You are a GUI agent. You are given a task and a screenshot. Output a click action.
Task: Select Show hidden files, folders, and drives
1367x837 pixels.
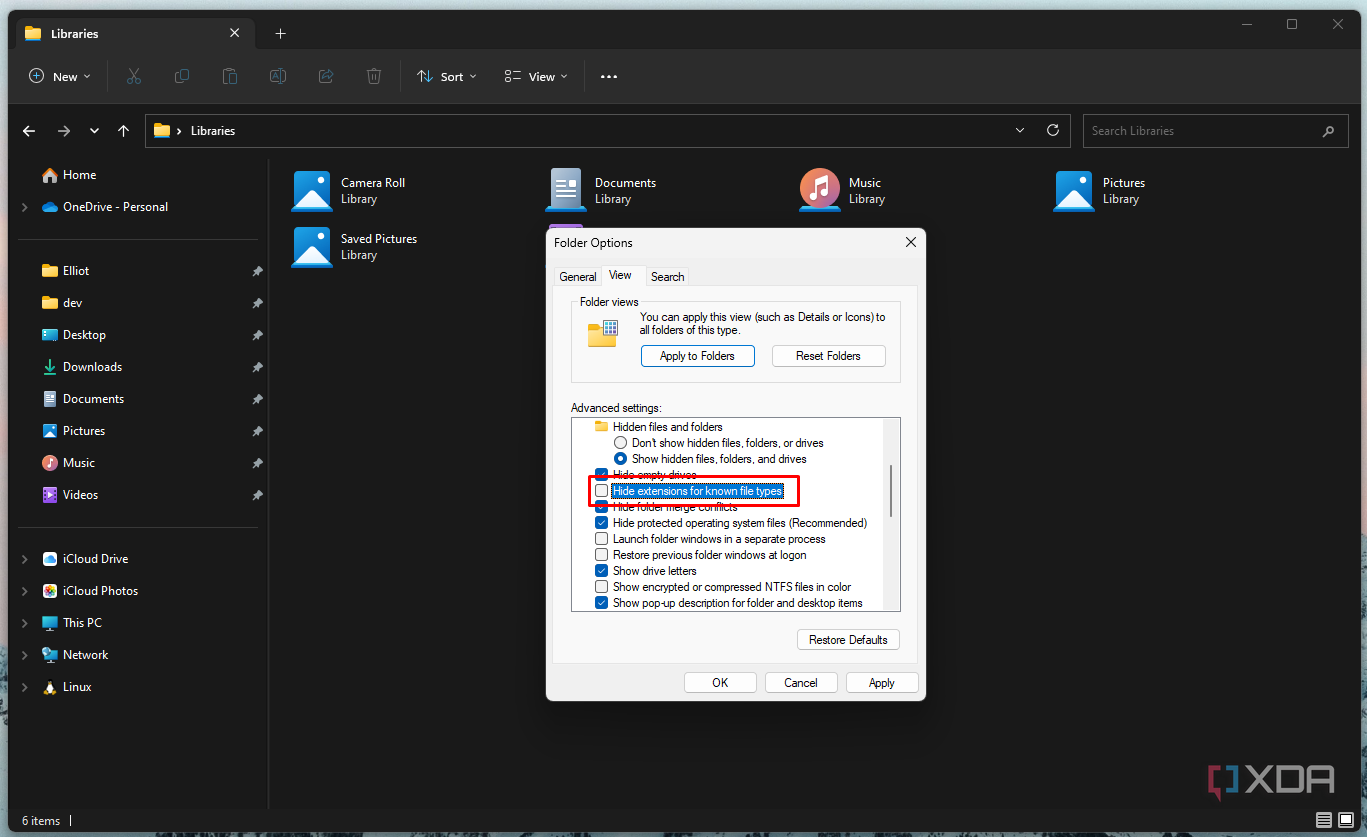[621, 459]
